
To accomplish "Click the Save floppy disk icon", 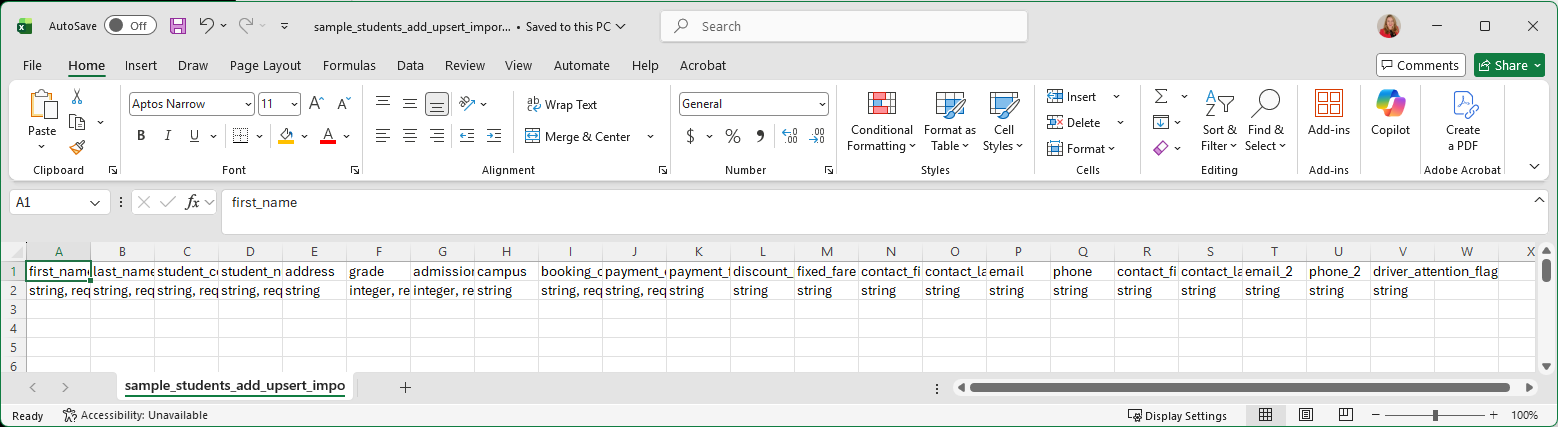I will pos(178,26).
